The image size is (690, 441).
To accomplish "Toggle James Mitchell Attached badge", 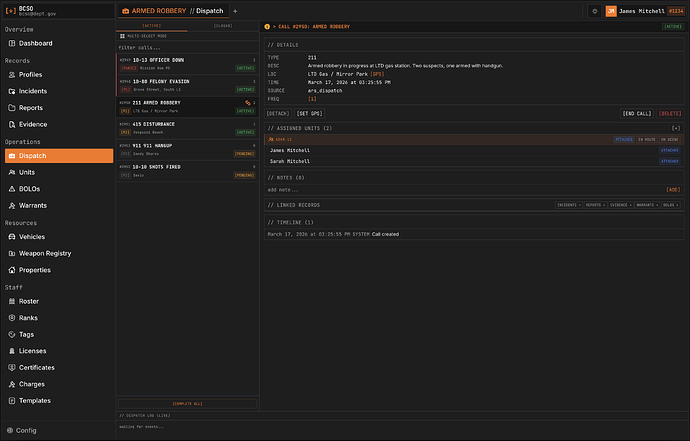I will pyautogui.click(x=670, y=151).
